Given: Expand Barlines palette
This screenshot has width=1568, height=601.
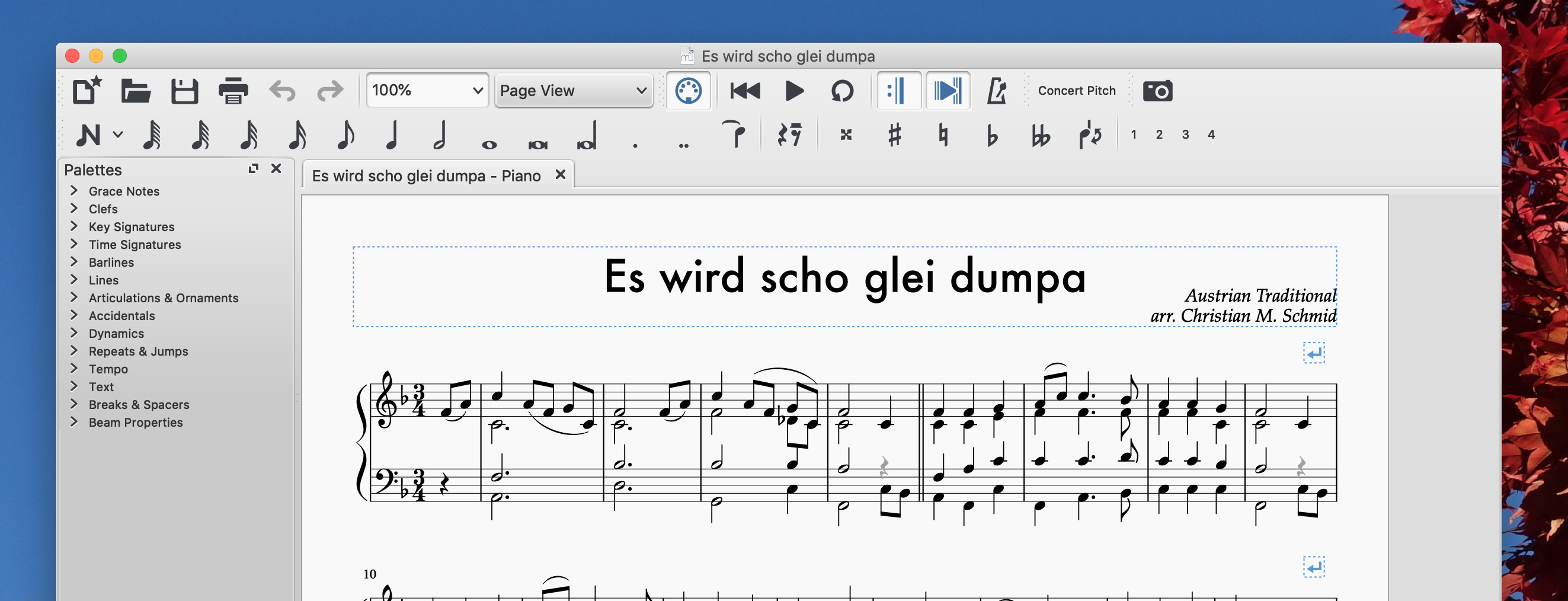Looking at the screenshot, I should (x=74, y=262).
